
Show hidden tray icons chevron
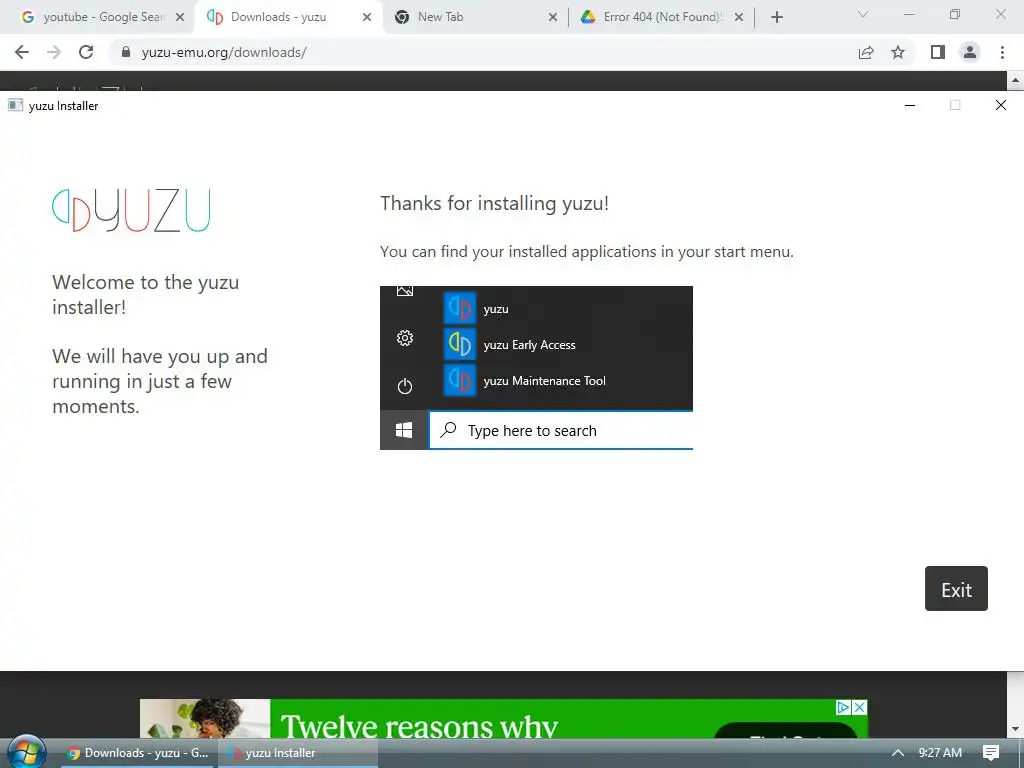pyautogui.click(x=898, y=753)
